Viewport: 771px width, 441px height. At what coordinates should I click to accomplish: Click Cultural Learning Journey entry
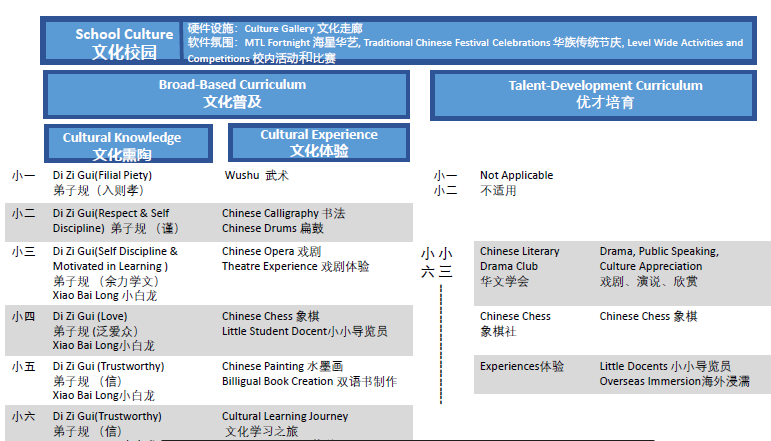click(285, 416)
